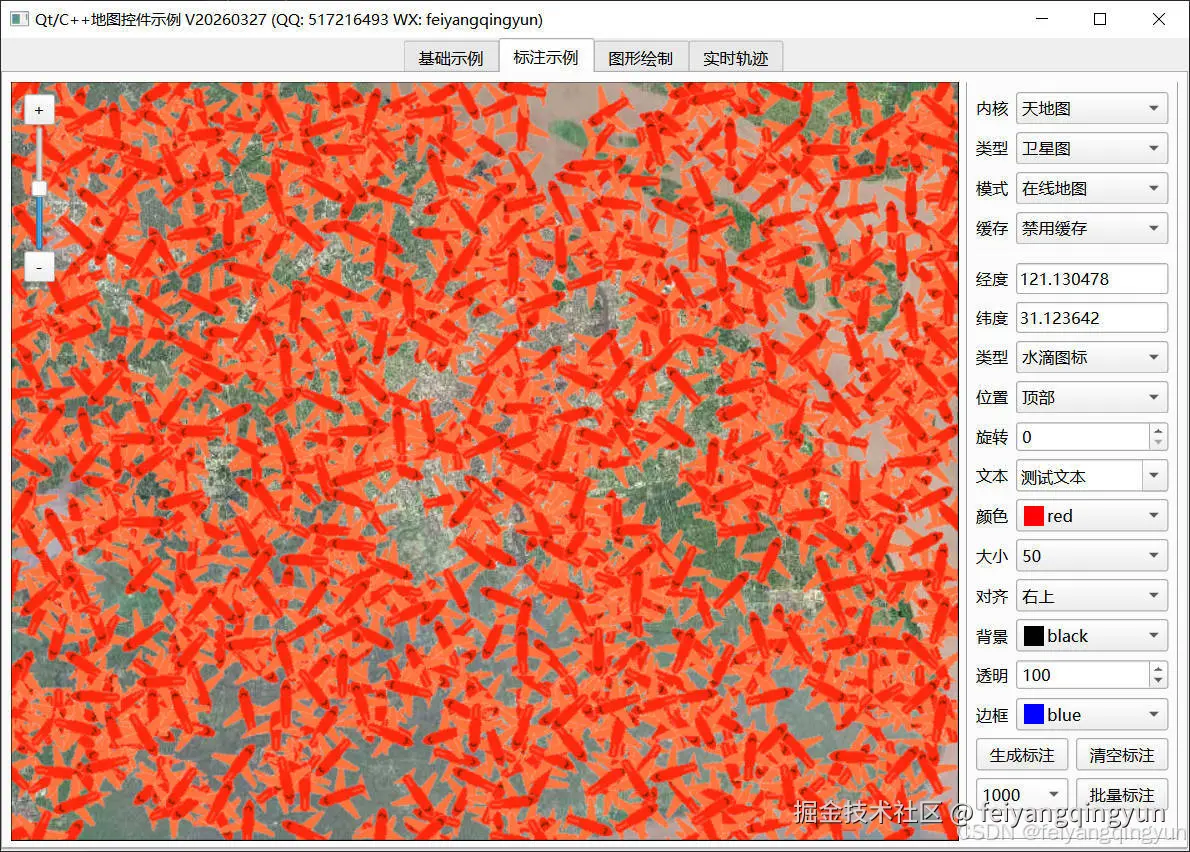Decrease 旋转 value with down arrow

(x=1158, y=444)
